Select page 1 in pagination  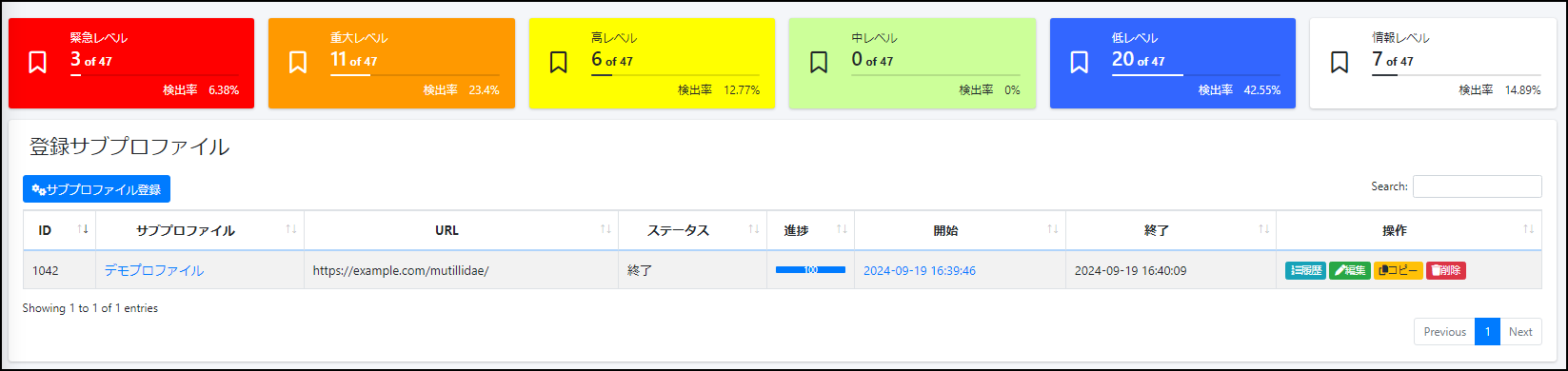(x=1487, y=332)
